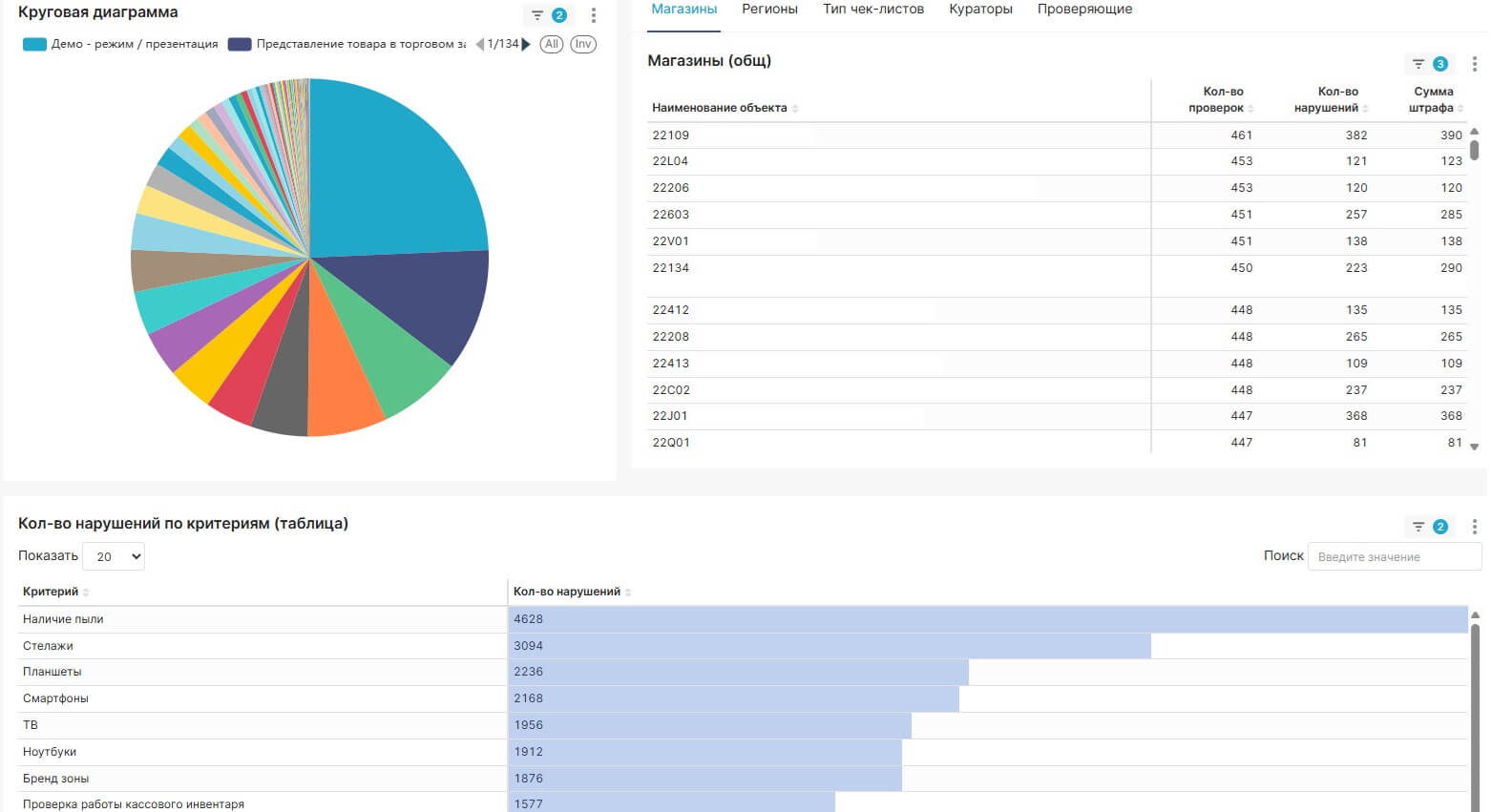Click the filter icon above the Магазины (общ) table
Image resolution: width=1491 pixels, height=812 pixels.
click(1418, 64)
